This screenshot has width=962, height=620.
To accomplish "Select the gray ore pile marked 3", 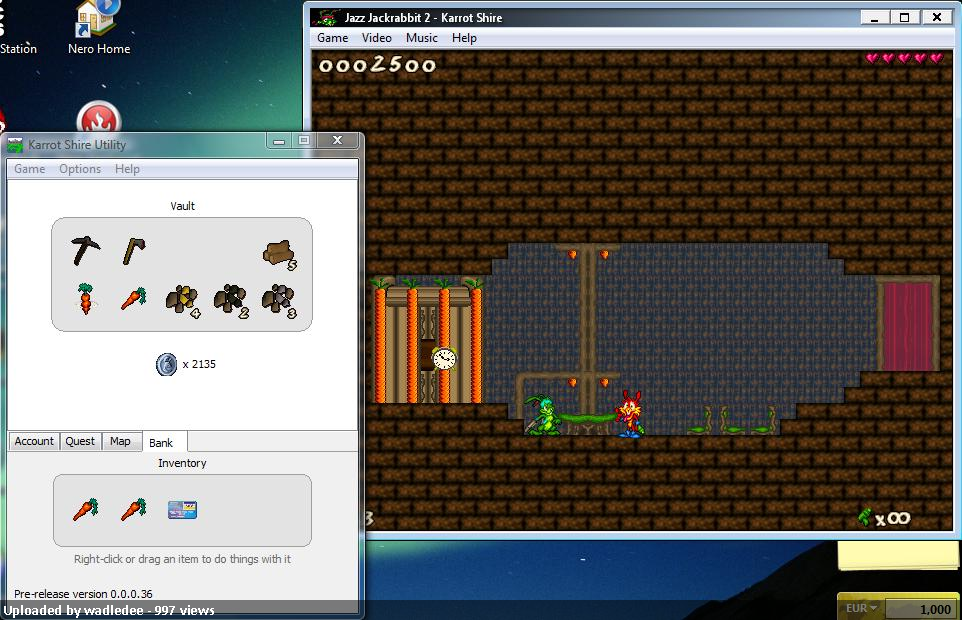I will tap(279, 300).
